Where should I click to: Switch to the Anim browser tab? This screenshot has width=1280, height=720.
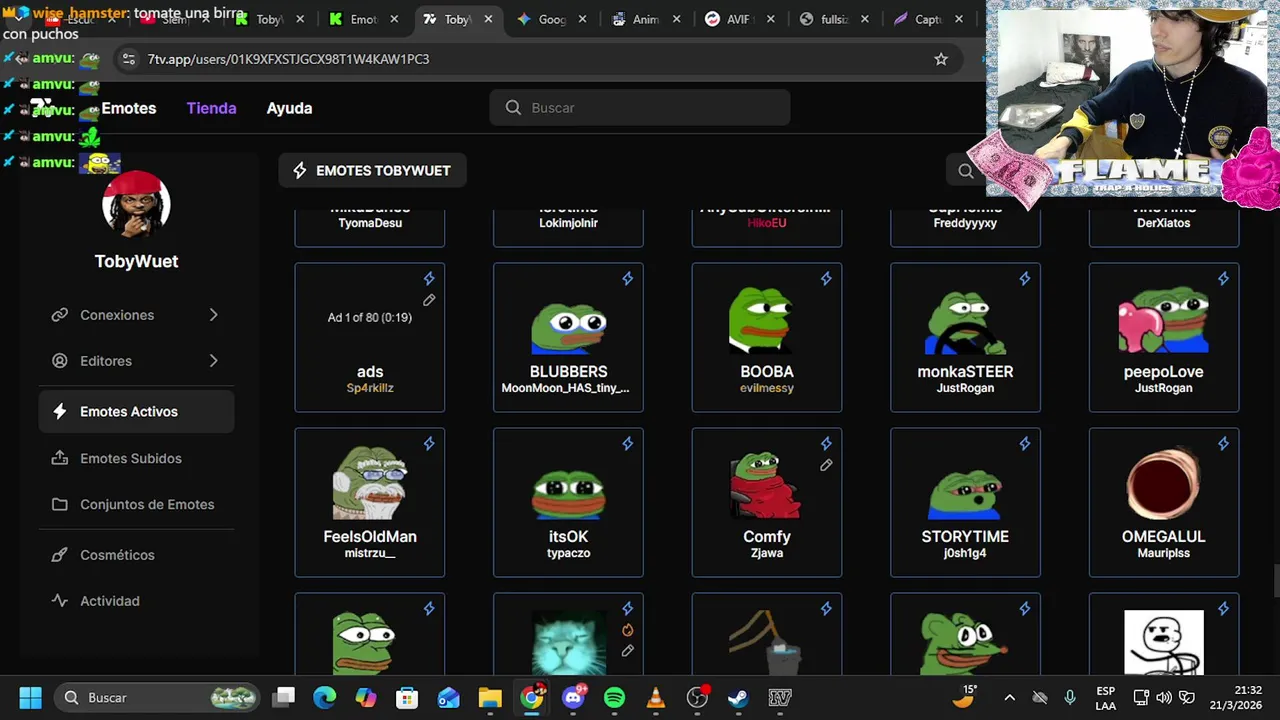click(x=646, y=19)
